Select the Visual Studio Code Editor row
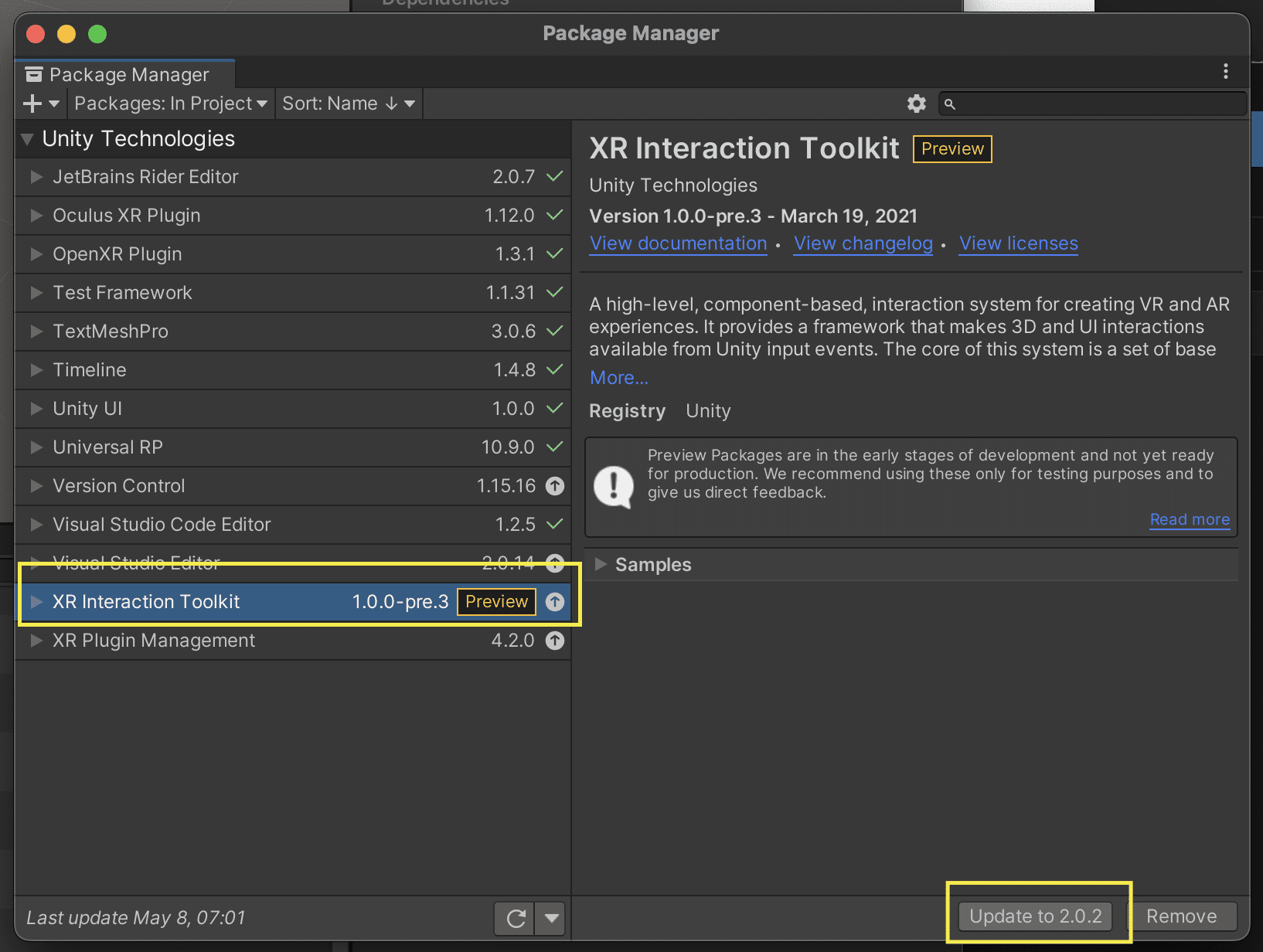This screenshot has height=952, width=1263. tap(293, 525)
